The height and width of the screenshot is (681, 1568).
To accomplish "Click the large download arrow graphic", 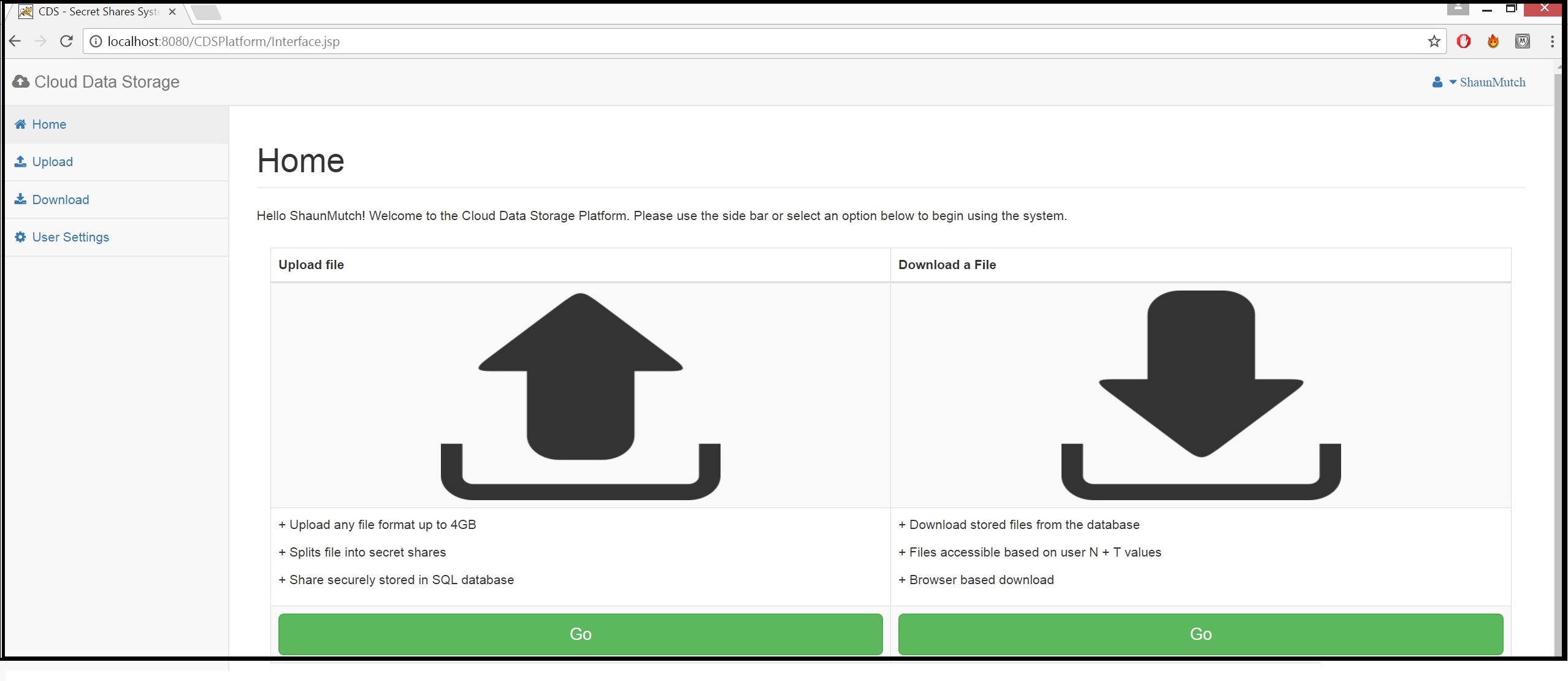I will click(x=1201, y=395).
